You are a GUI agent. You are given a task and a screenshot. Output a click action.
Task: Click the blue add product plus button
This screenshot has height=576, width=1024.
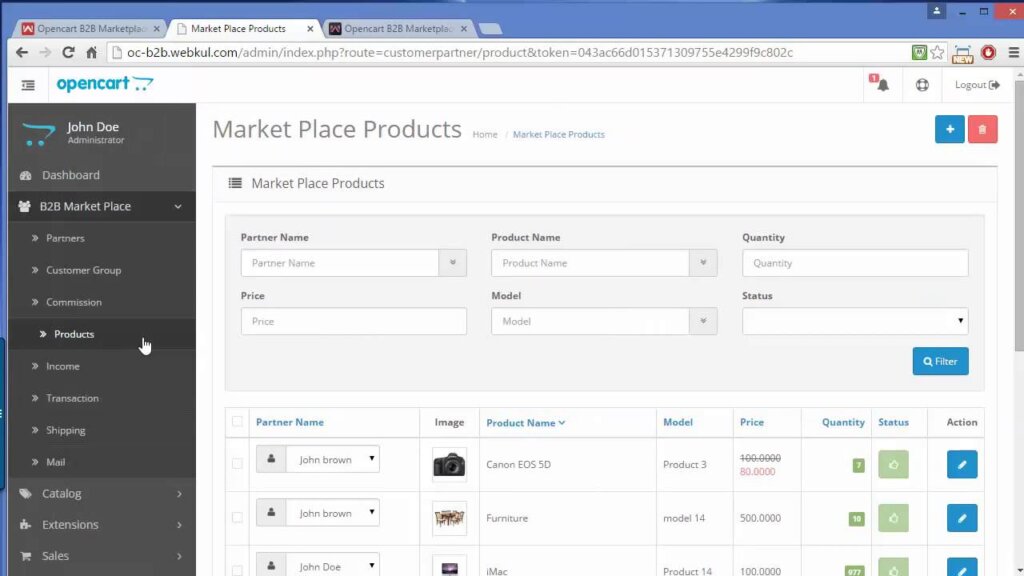coord(950,129)
